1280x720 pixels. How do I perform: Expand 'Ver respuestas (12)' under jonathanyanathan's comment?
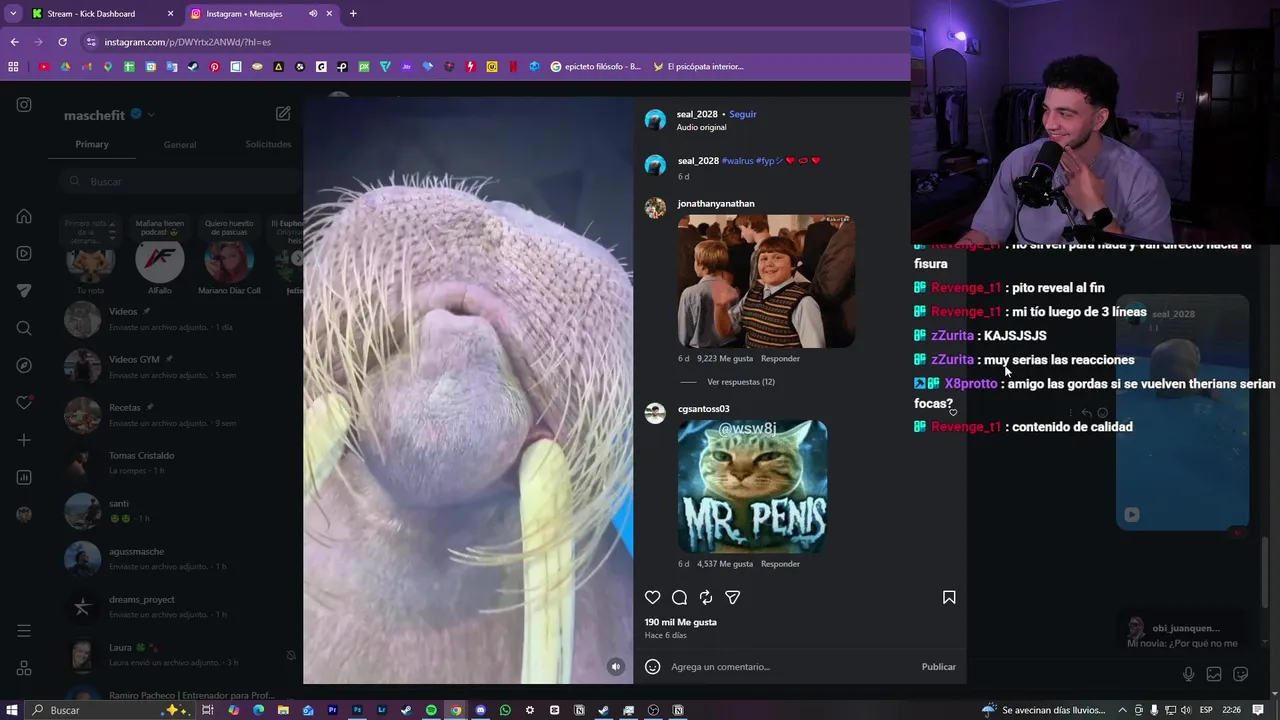[741, 382]
